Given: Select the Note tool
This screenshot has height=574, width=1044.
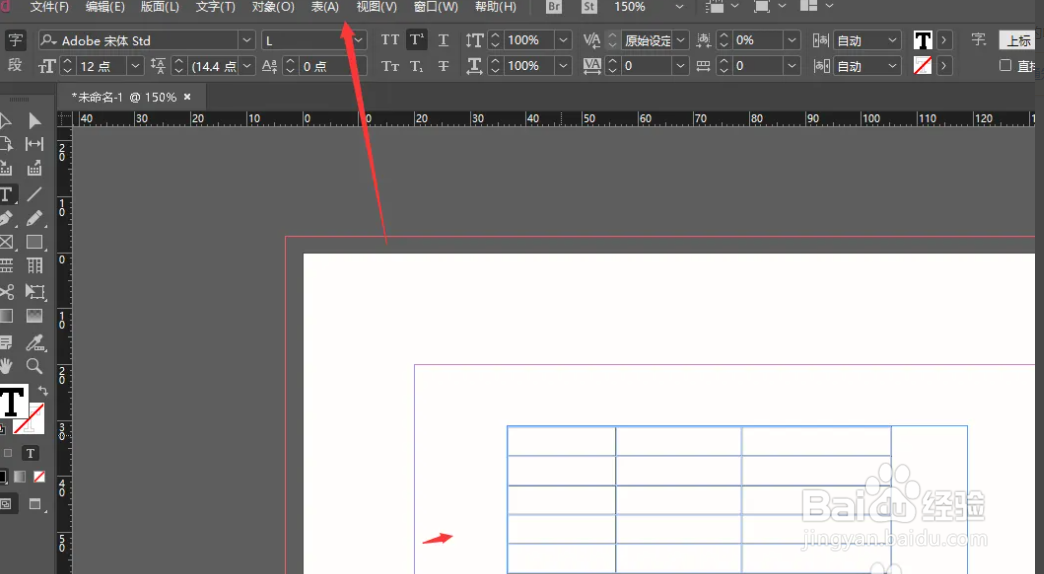Looking at the screenshot, I should 6,342.
